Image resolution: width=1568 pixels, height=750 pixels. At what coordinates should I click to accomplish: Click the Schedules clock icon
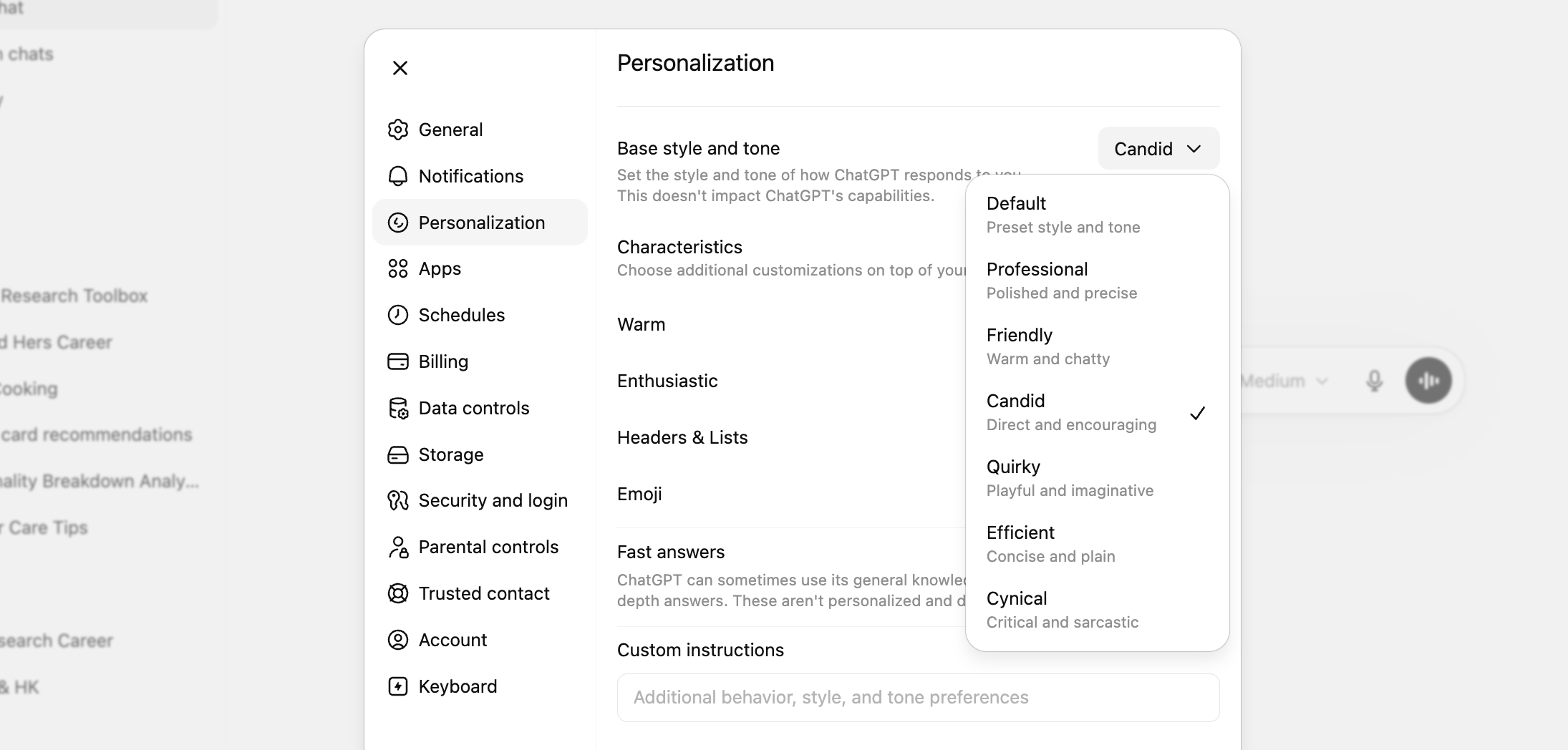[x=398, y=315]
